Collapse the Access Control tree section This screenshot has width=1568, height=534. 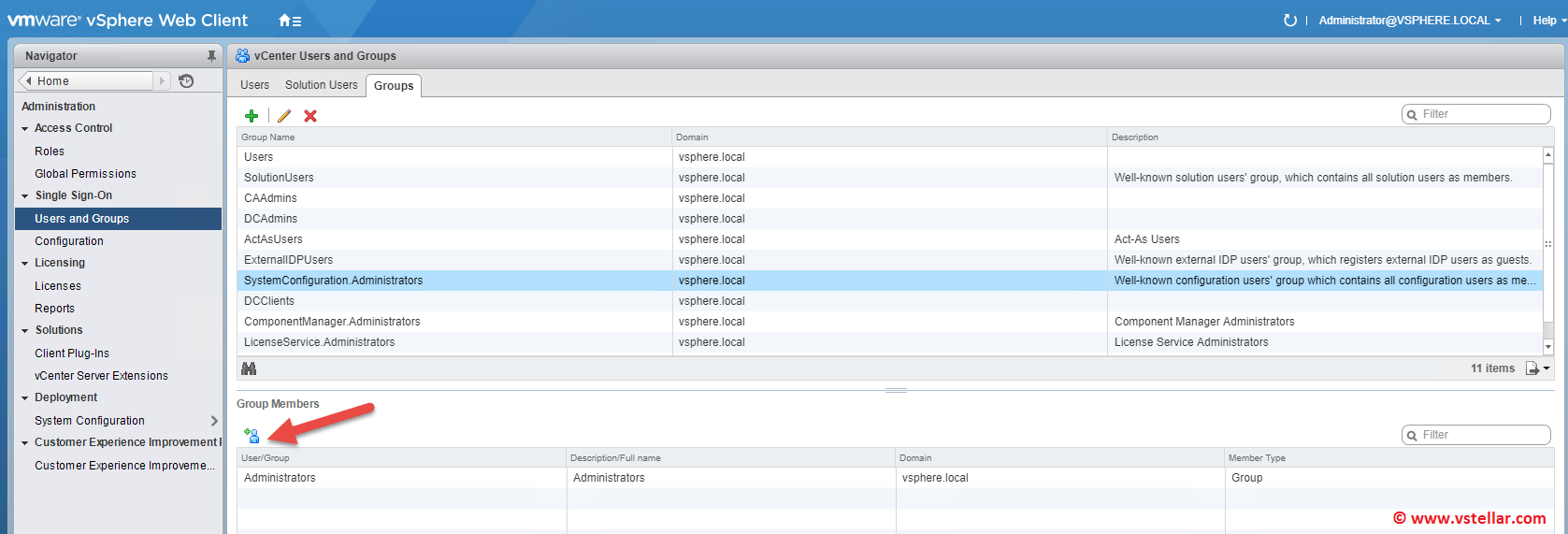[x=25, y=129]
